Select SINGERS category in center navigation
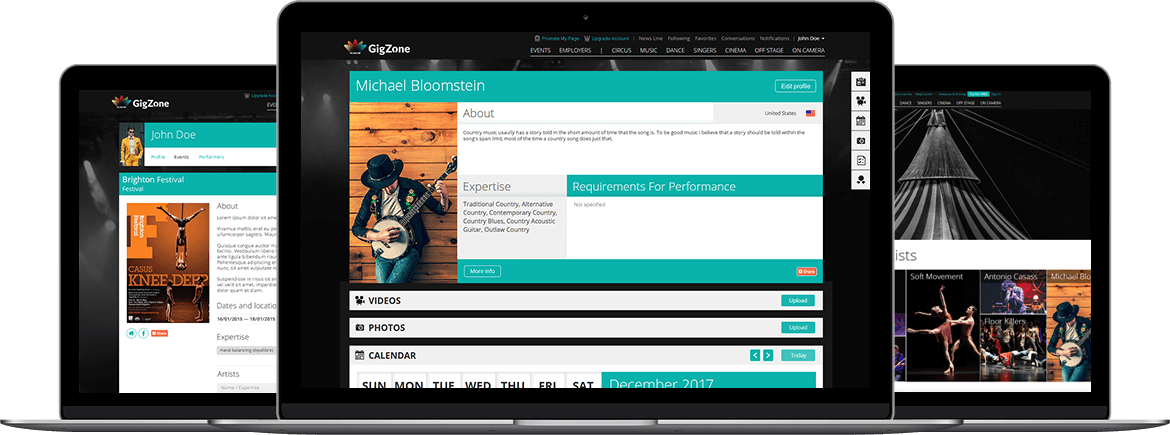 coord(705,51)
